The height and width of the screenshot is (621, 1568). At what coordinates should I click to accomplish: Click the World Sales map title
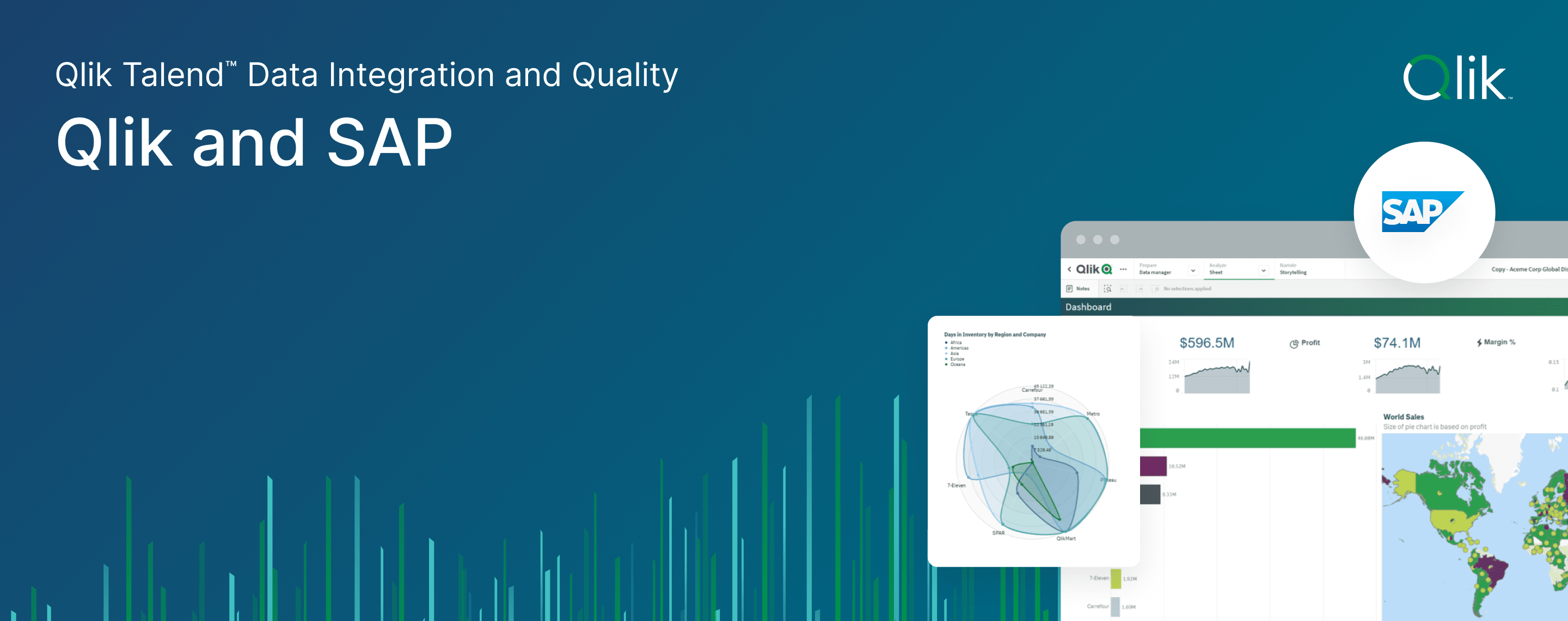[1403, 417]
